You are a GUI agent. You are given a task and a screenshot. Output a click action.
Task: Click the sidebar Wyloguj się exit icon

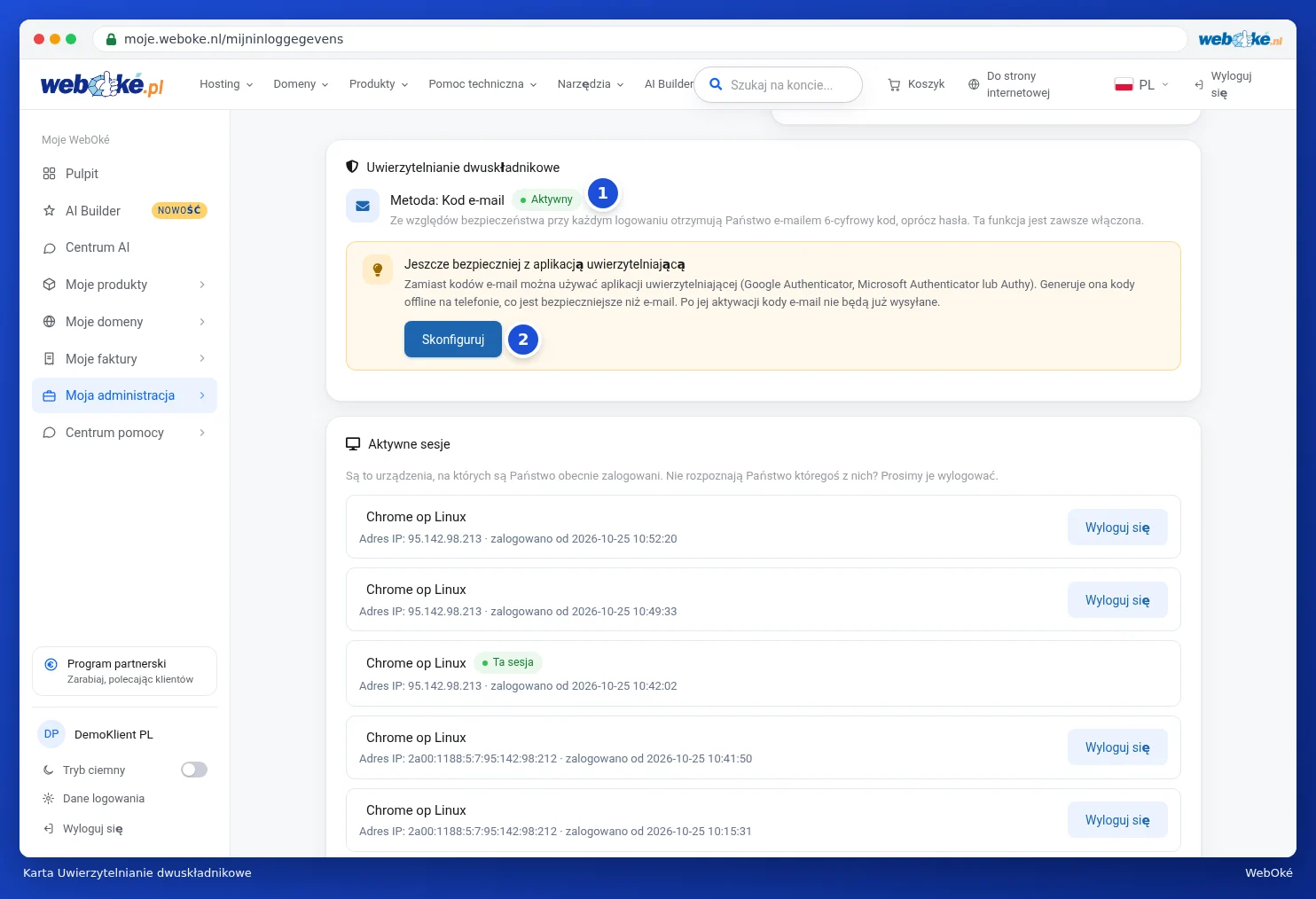[48, 829]
